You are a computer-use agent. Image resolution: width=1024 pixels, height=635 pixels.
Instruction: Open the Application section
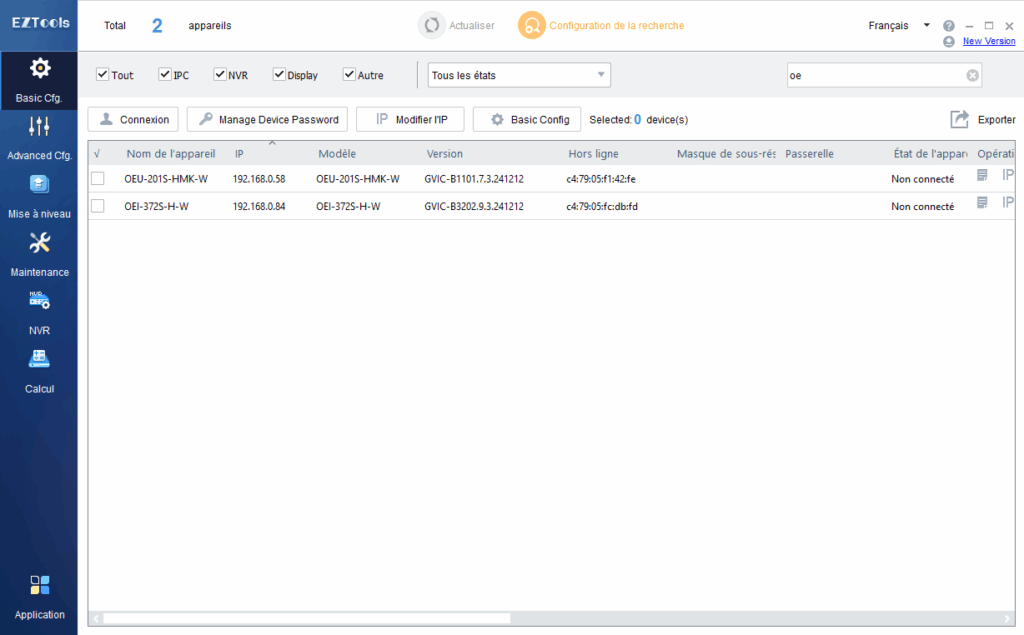point(39,597)
